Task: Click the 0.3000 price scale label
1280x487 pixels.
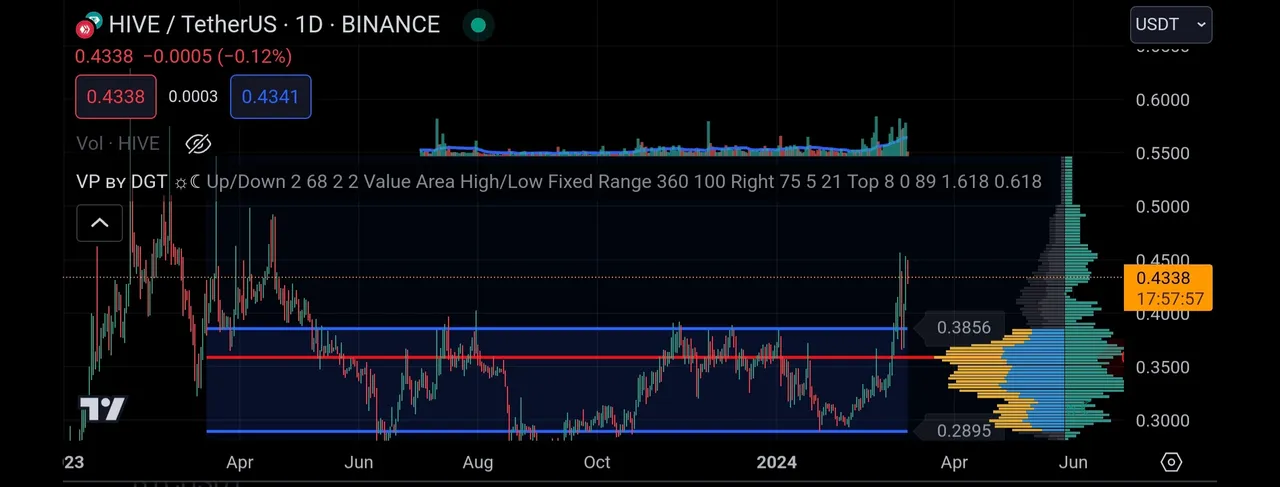Action: click(x=1163, y=421)
